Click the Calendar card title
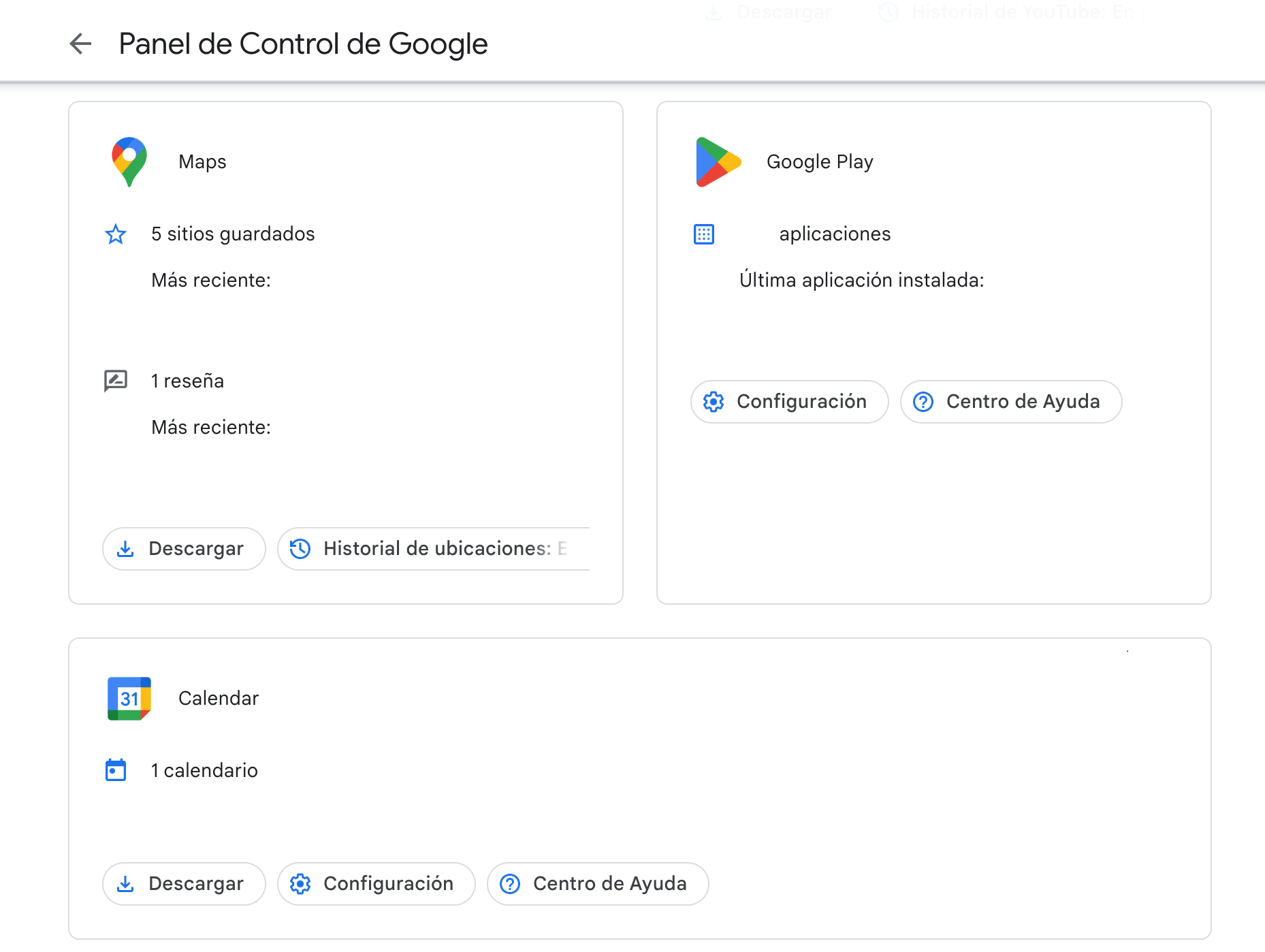Image resolution: width=1265 pixels, height=952 pixels. click(219, 699)
